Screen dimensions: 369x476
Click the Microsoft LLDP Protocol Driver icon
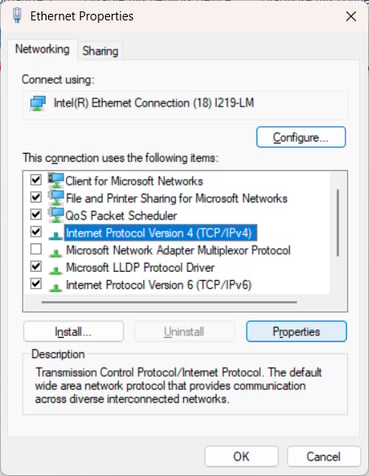55,270
